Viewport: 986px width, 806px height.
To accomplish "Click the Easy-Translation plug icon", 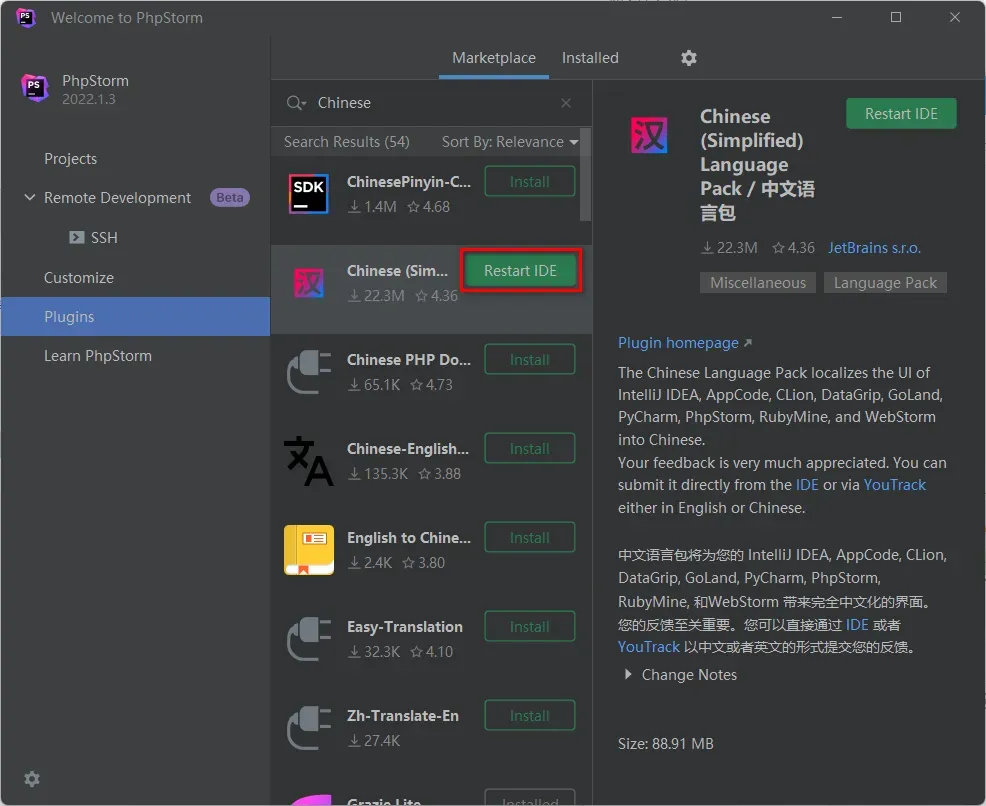I will pos(309,639).
